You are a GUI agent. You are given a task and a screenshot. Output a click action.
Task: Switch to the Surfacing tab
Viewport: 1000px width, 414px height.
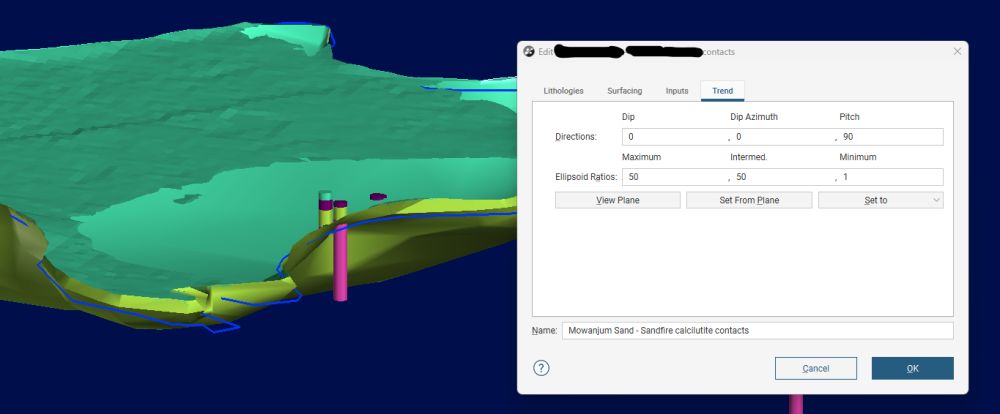tap(624, 91)
